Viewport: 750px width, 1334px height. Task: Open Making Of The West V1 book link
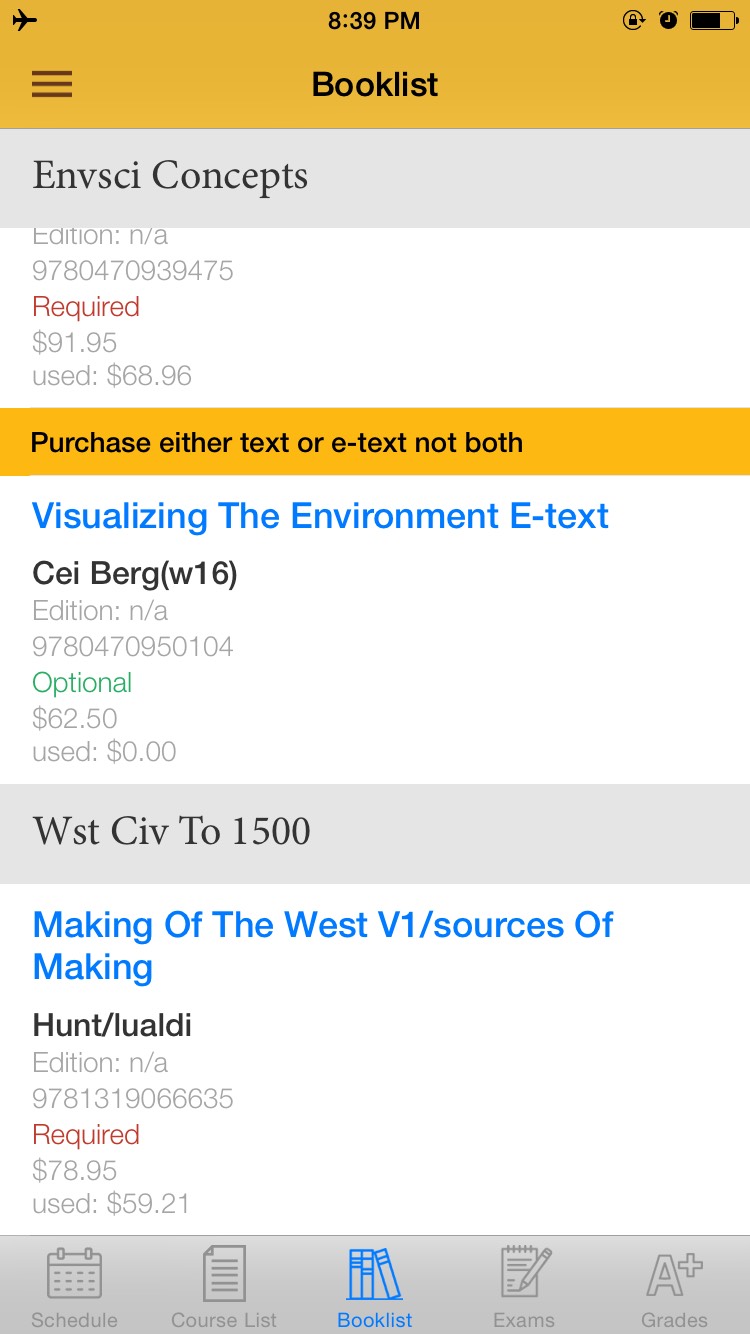pyautogui.click(x=323, y=946)
